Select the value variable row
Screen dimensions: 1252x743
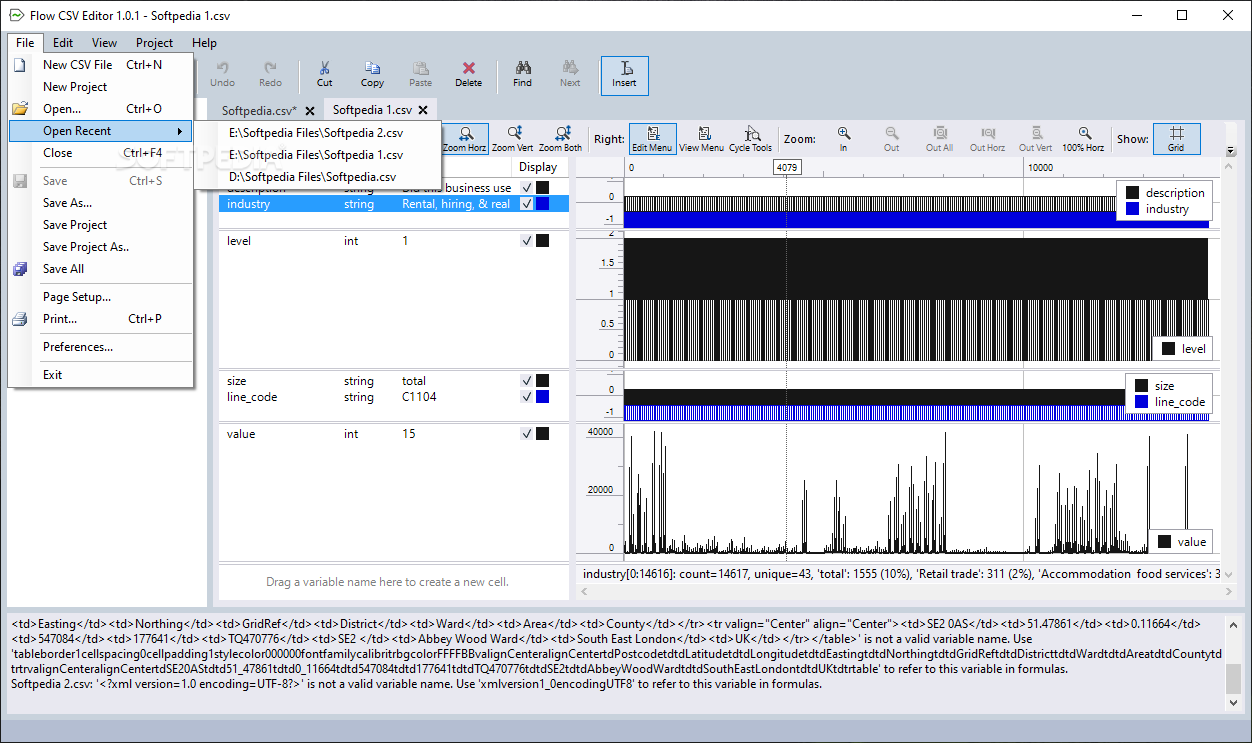(x=394, y=434)
